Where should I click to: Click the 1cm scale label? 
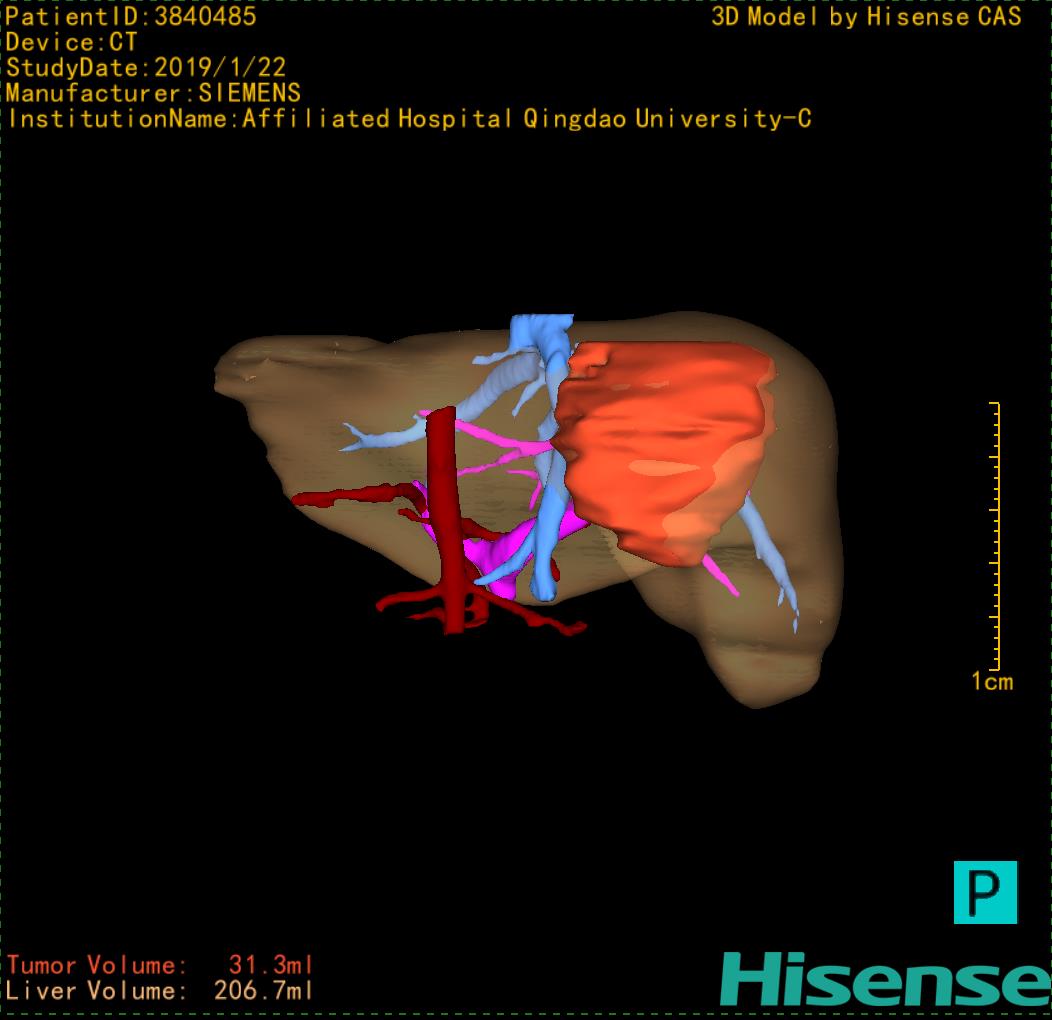click(991, 682)
